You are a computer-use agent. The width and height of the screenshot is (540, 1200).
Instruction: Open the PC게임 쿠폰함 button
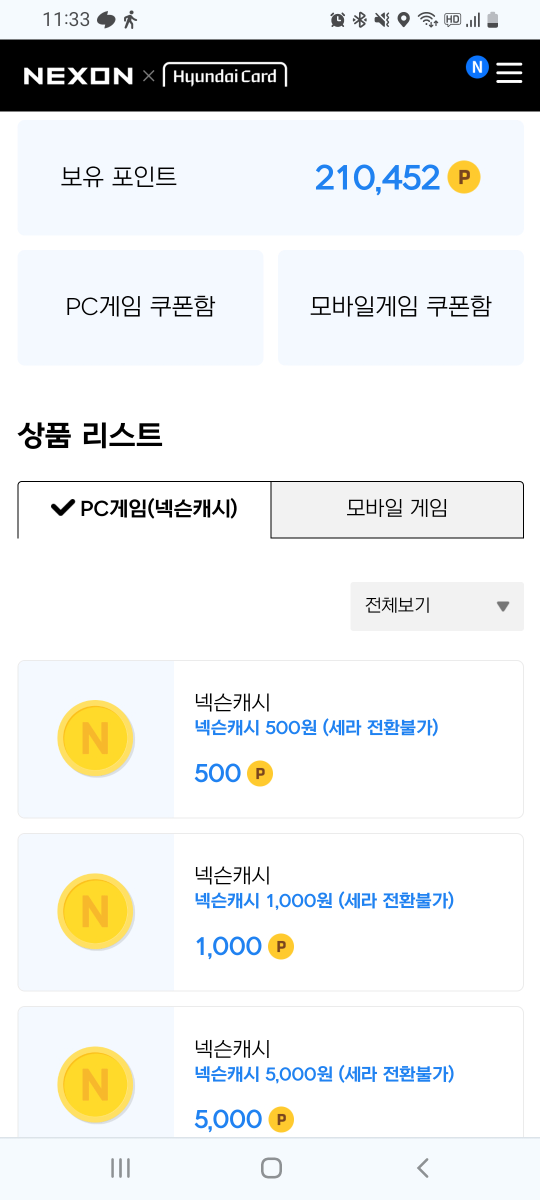point(140,307)
